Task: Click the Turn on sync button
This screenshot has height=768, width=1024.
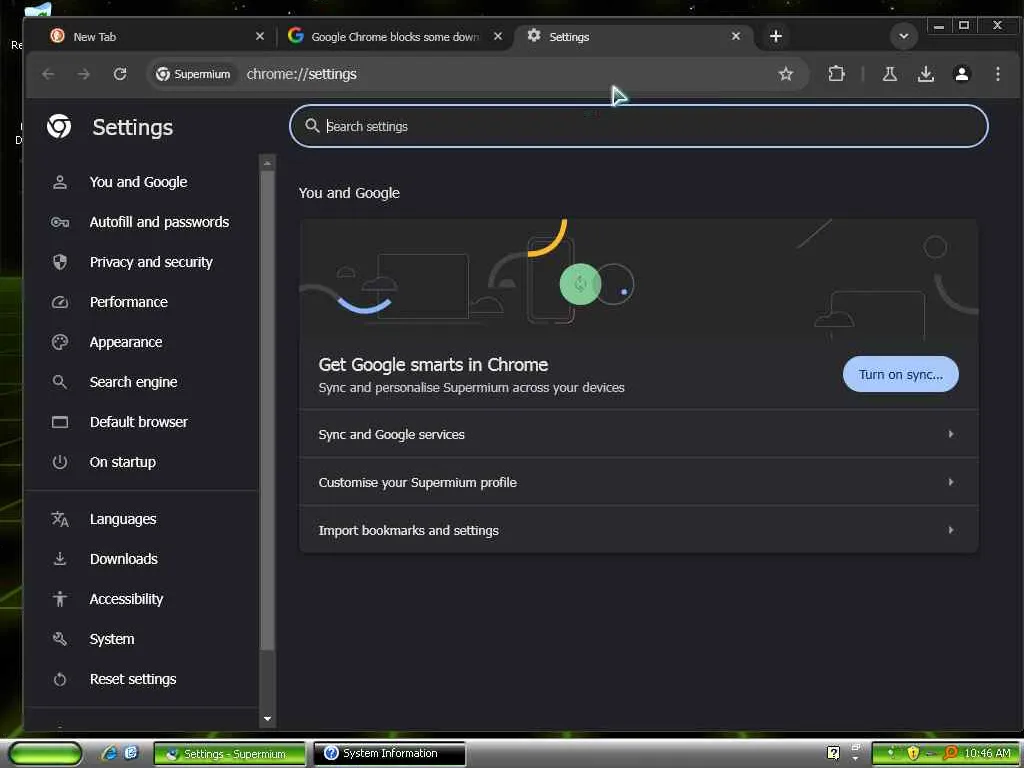Action: [901, 374]
